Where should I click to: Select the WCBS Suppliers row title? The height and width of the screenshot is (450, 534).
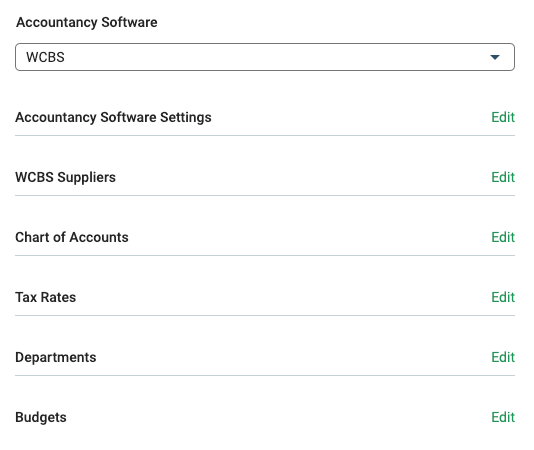pyautogui.click(x=65, y=177)
